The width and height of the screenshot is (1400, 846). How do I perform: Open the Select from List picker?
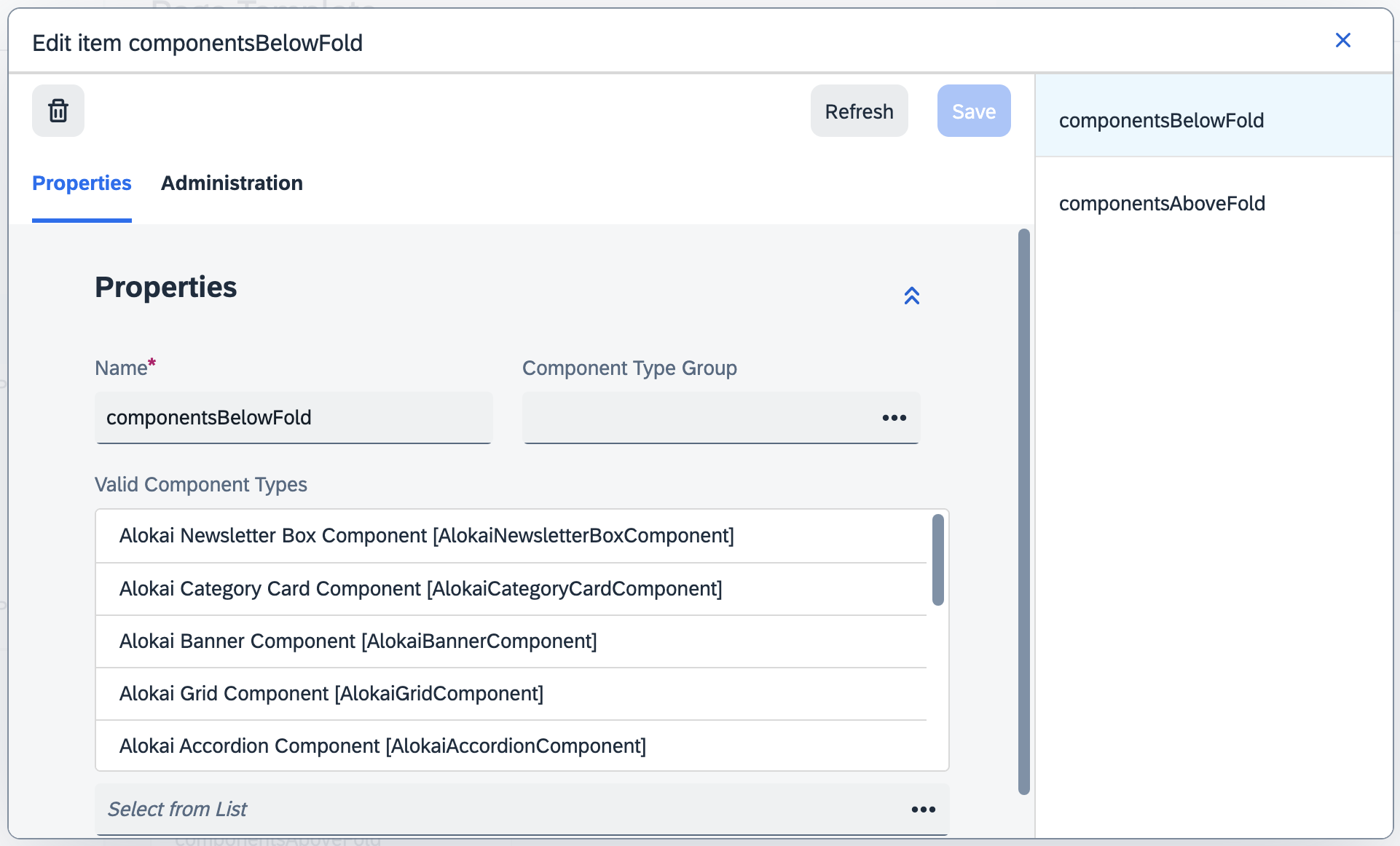click(923, 810)
